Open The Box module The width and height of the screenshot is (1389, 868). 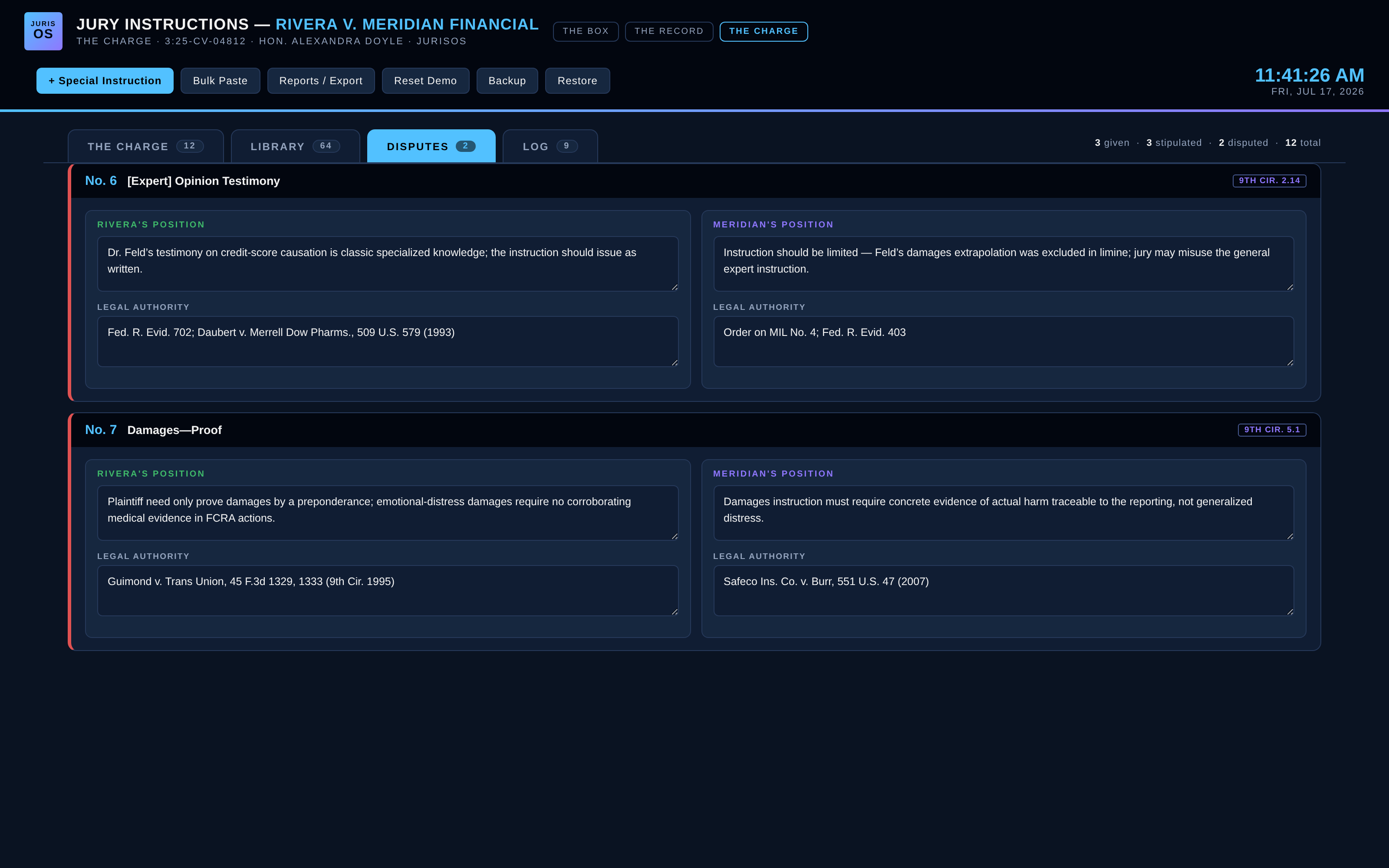click(x=586, y=32)
